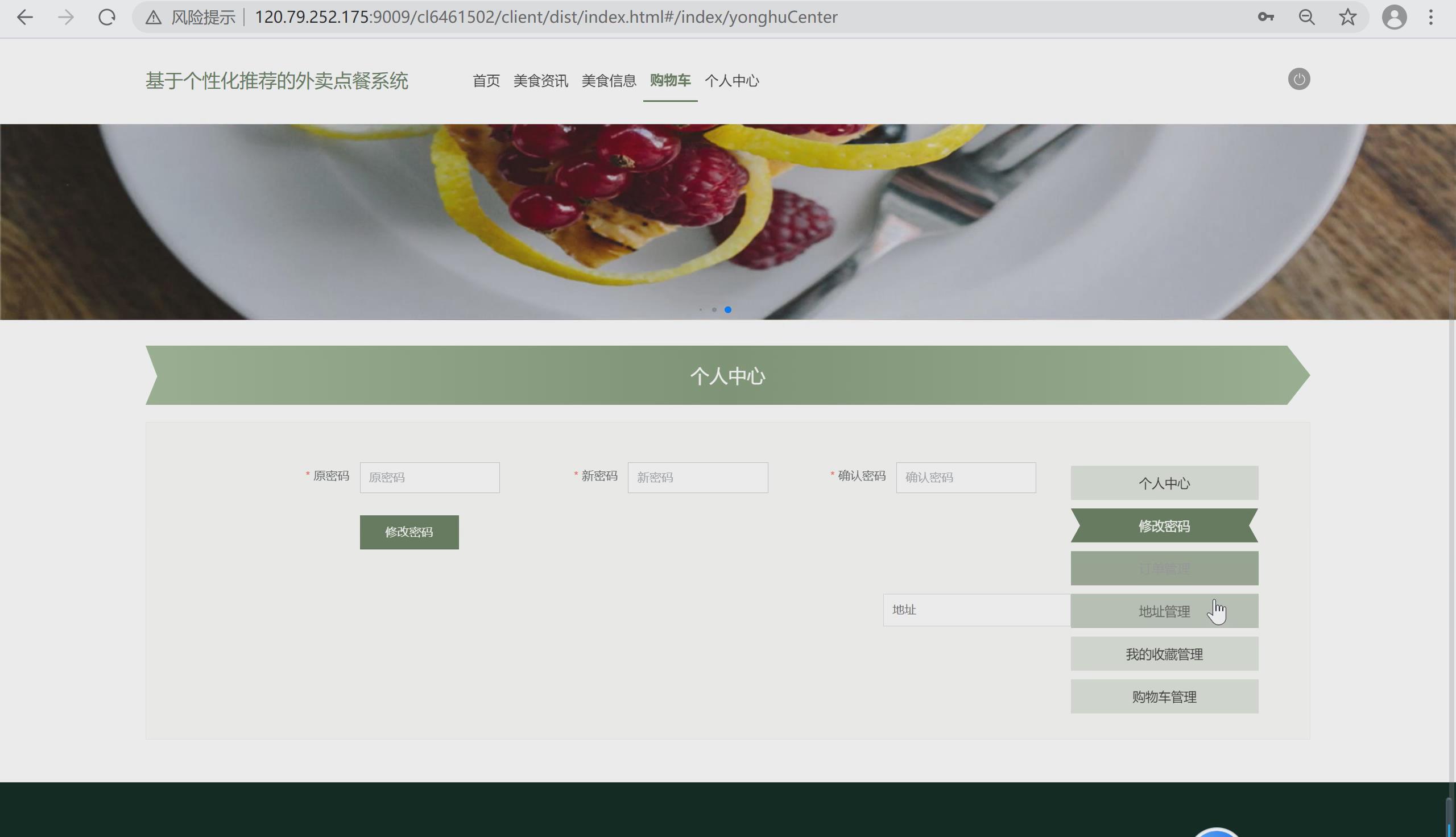Open 购物车管理 from the sidebar

coord(1164,696)
